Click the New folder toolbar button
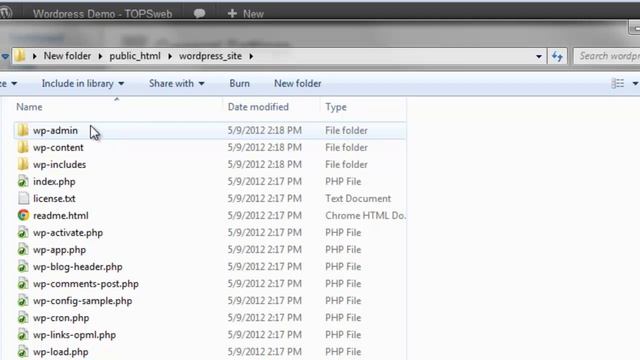The width and height of the screenshot is (640, 360). tap(298, 83)
